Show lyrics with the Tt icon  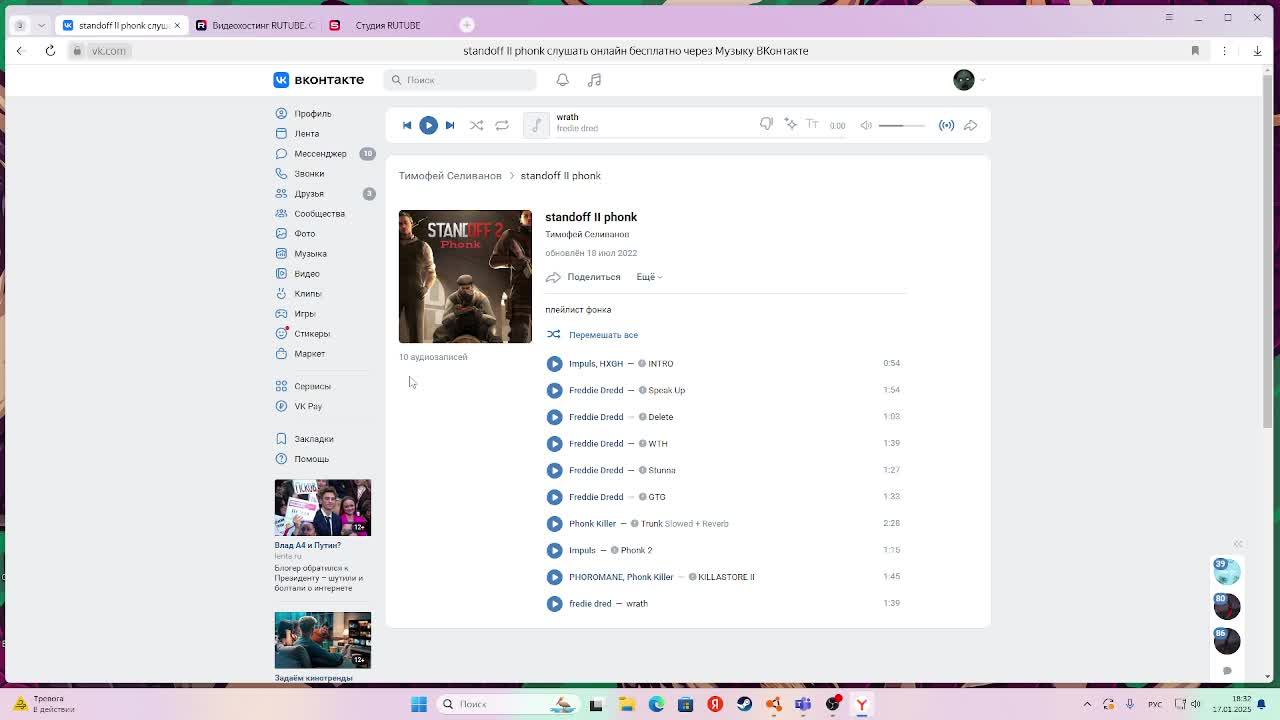[x=812, y=124]
